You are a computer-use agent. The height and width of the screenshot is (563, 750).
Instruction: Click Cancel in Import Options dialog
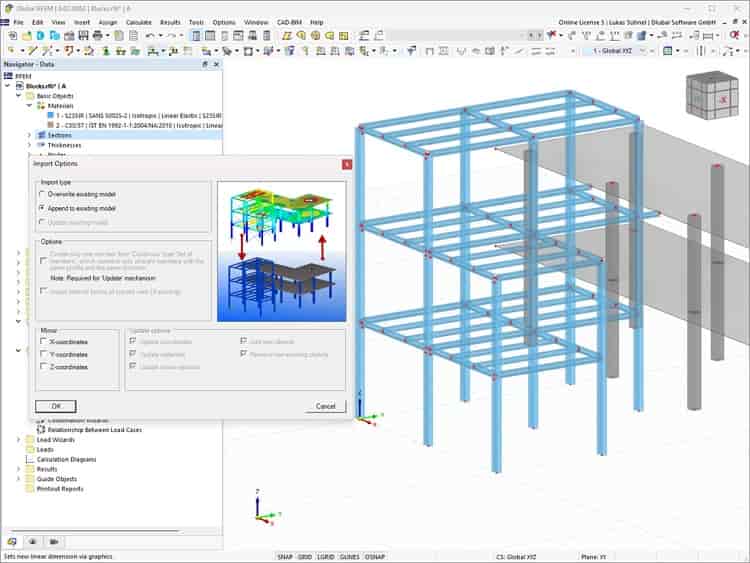click(325, 406)
